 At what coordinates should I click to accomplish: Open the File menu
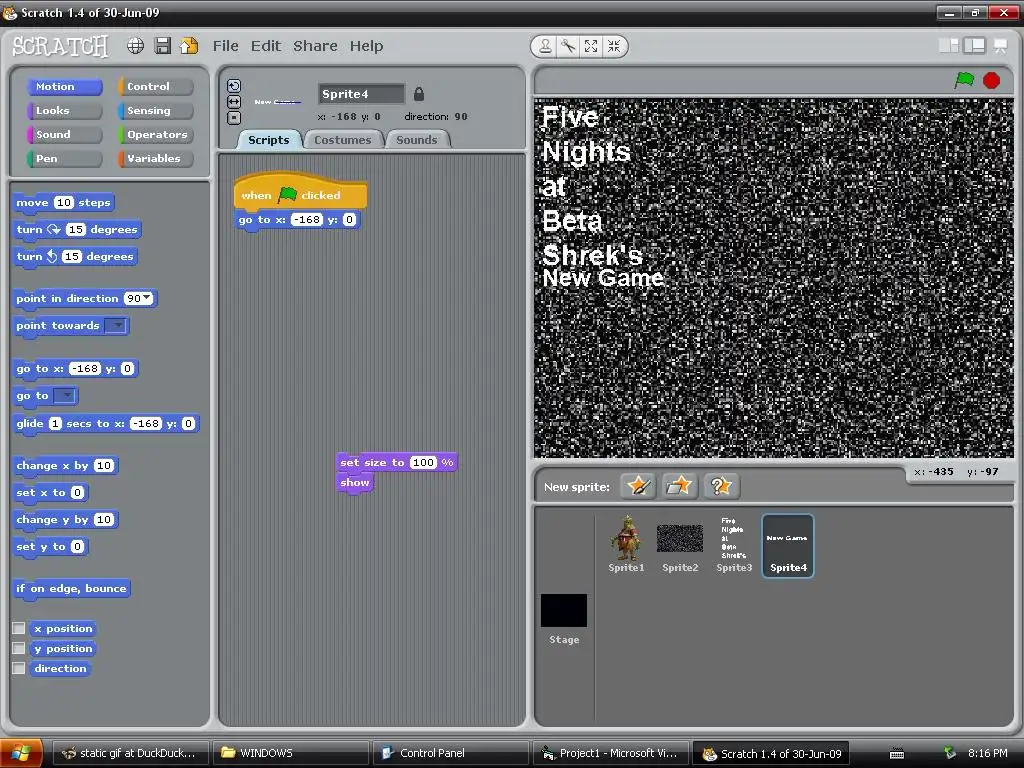pyautogui.click(x=225, y=46)
